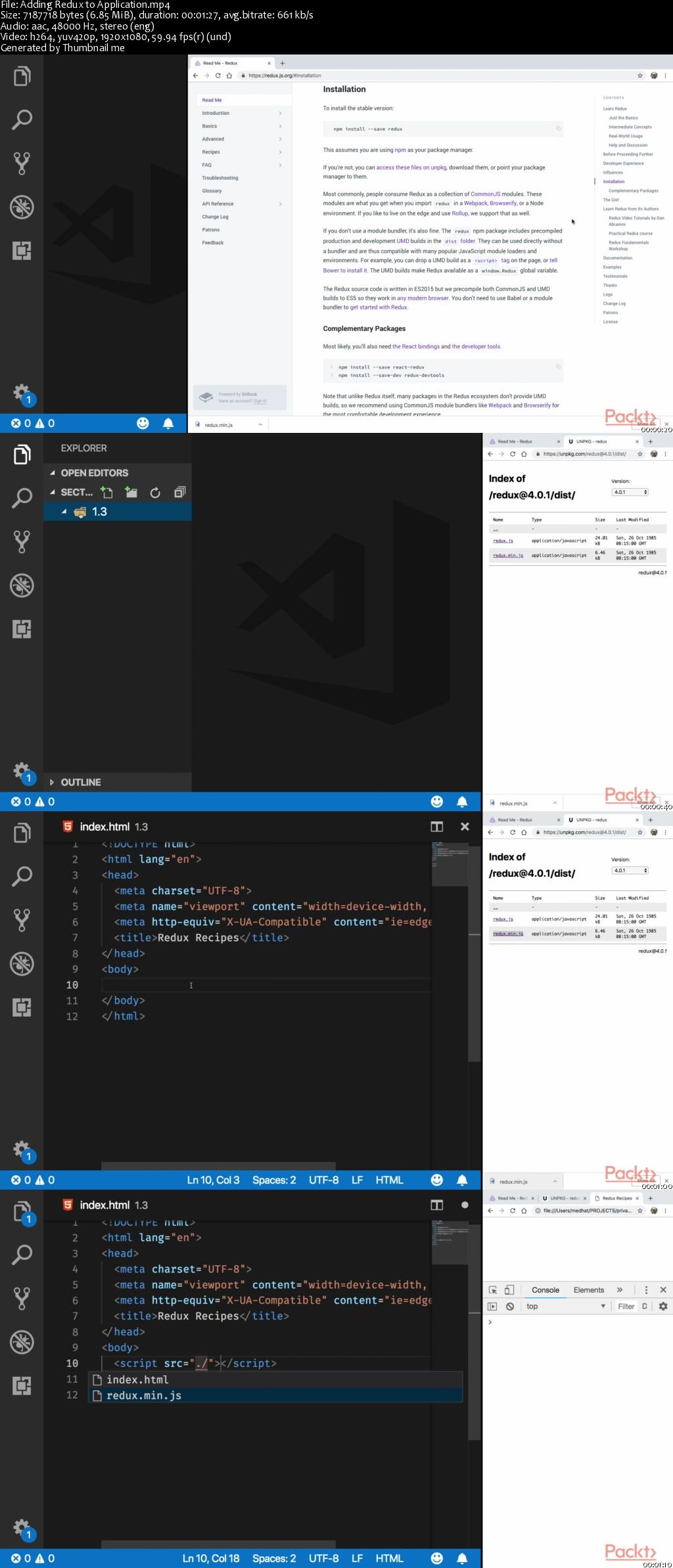The height and width of the screenshot is (1568, 673).
Task: Click the smiley feedback icon in Ln 10, Col 3 status bar
Action: tap(436, 1180)
